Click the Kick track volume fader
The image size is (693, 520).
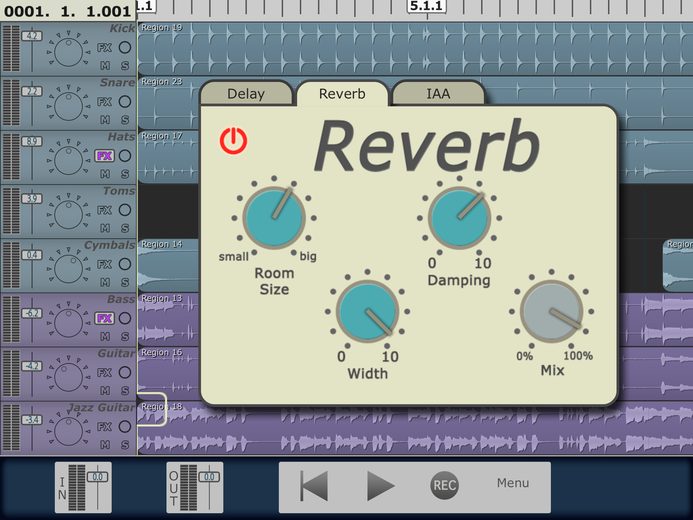(32, 36)
